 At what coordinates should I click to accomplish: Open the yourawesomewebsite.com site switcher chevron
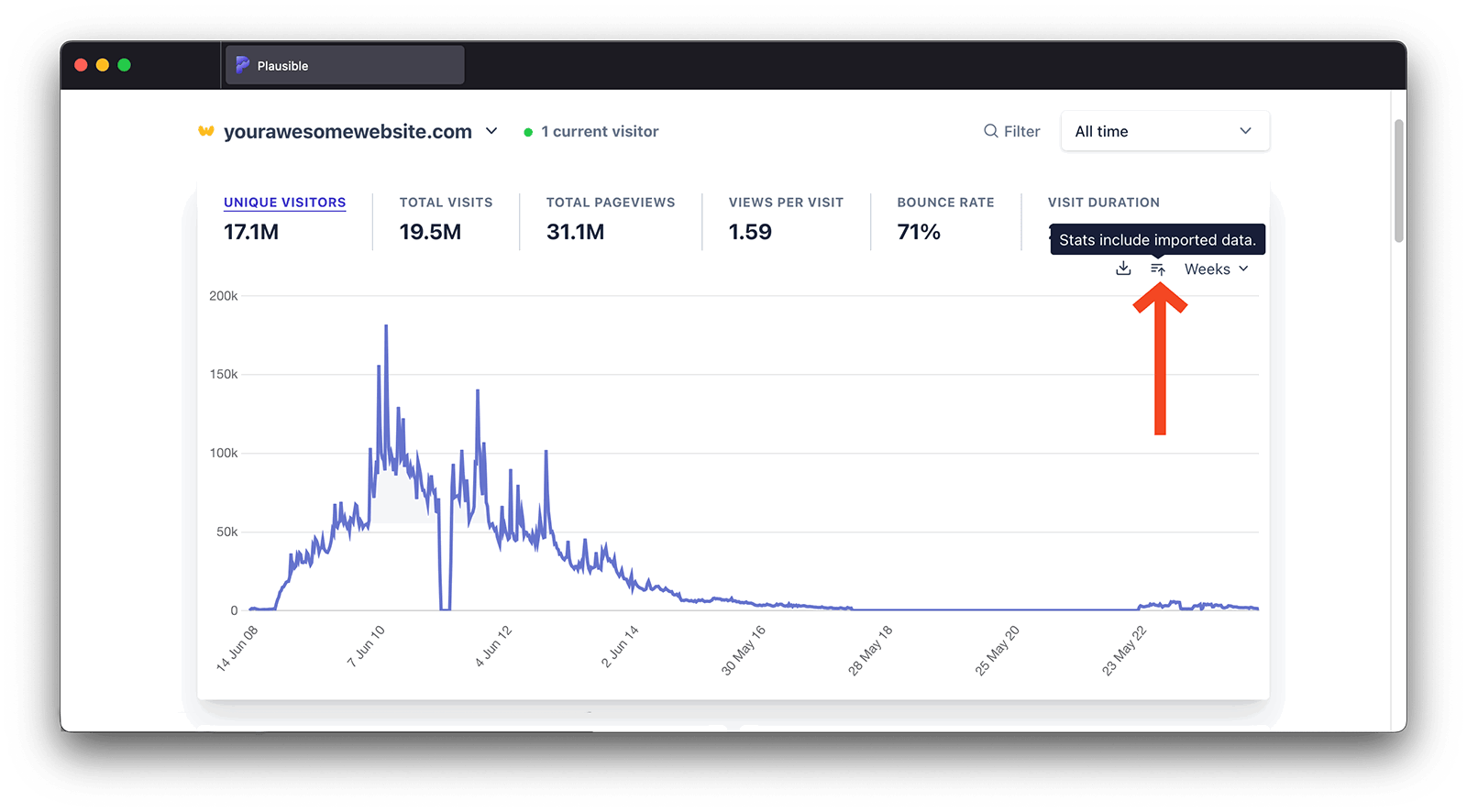pos(491,131)
